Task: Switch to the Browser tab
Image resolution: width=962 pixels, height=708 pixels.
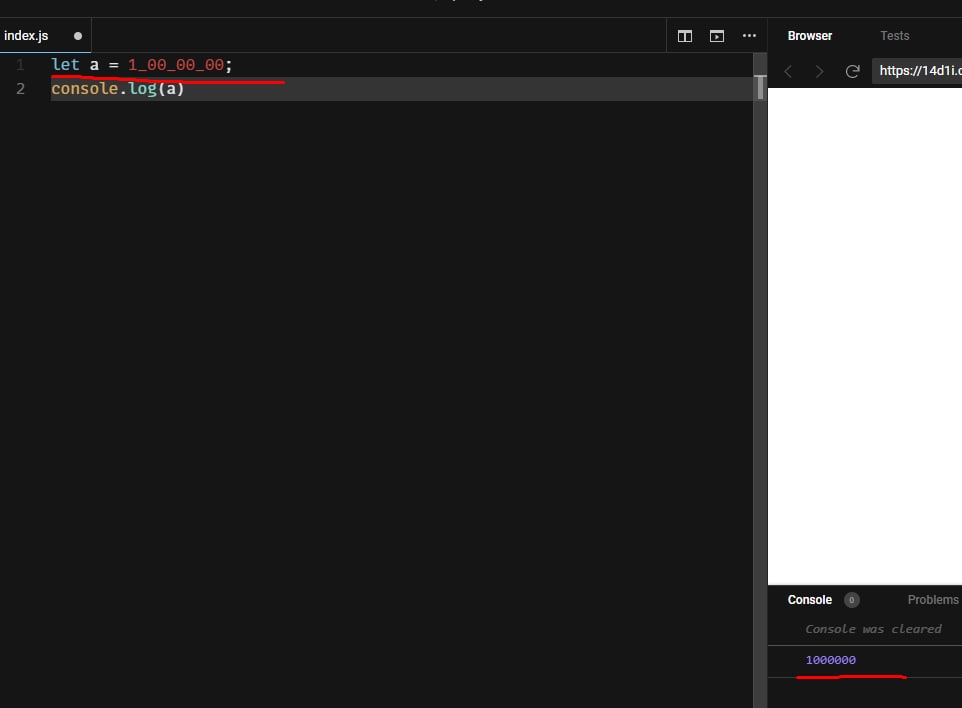Action: [810, 36]
